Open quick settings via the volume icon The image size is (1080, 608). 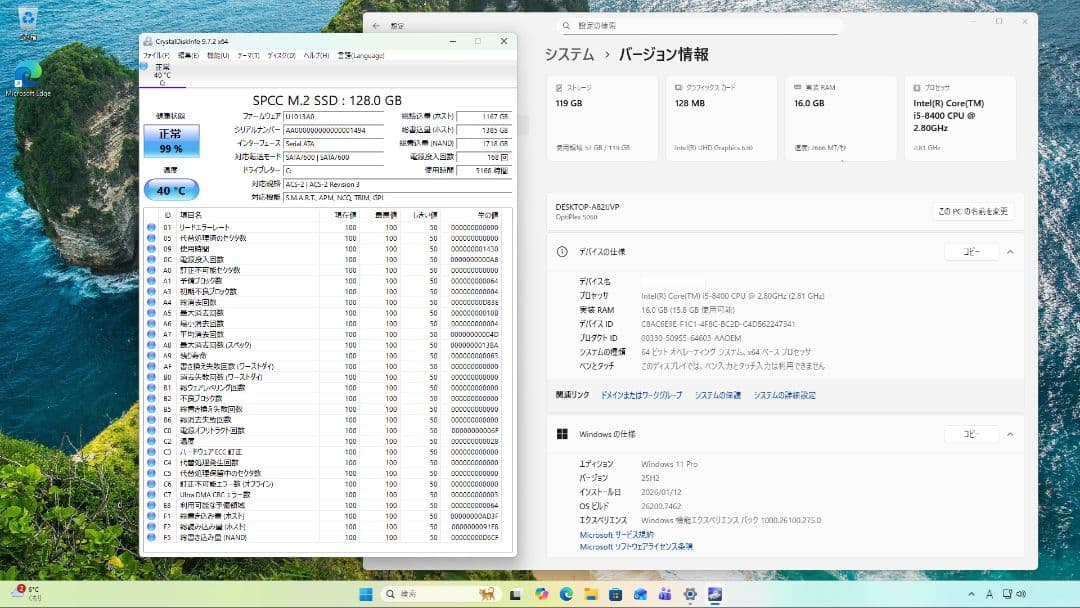point(1021,594)
